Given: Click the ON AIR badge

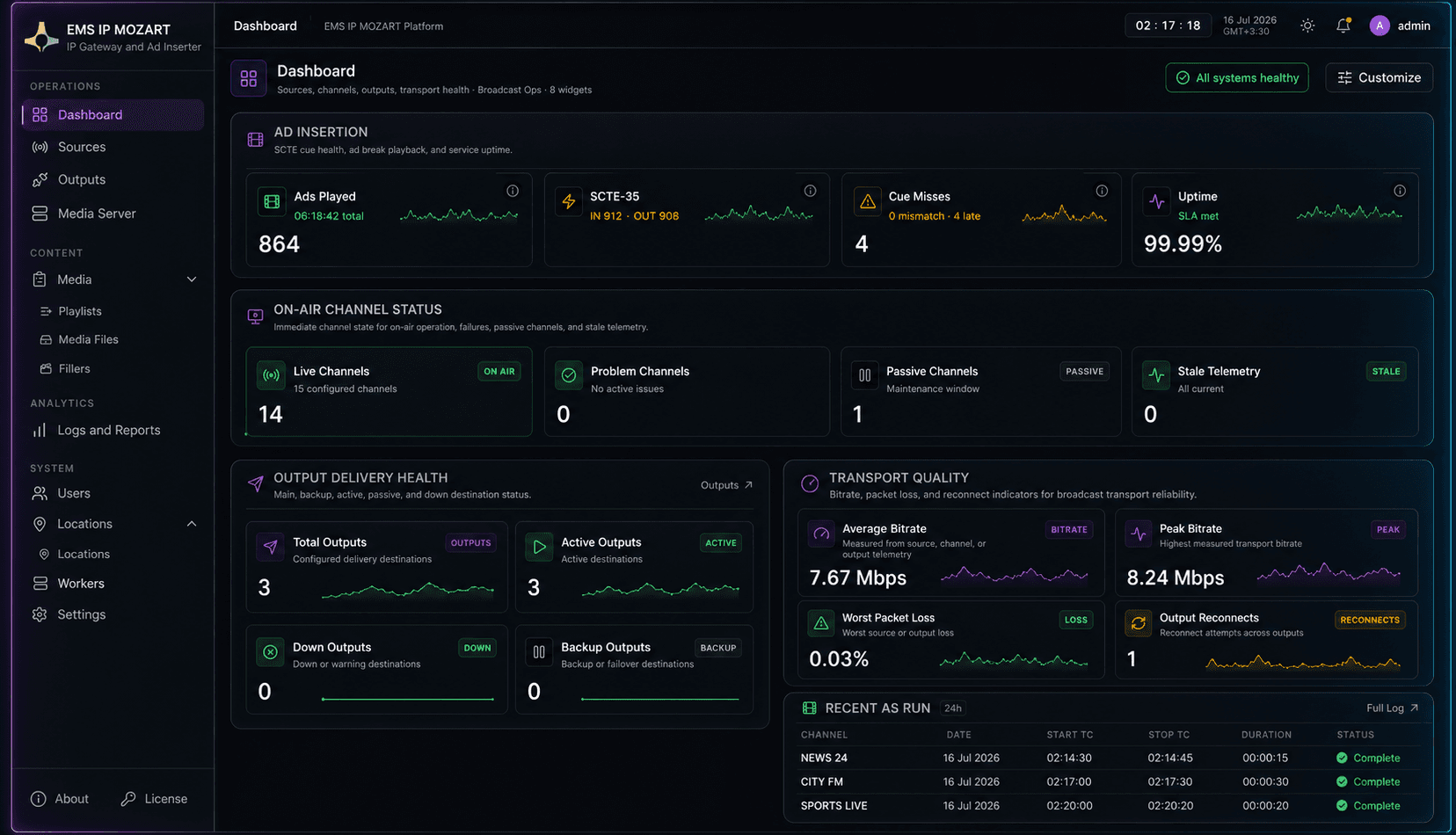Looking at the screenshot, I should point(499,372).
